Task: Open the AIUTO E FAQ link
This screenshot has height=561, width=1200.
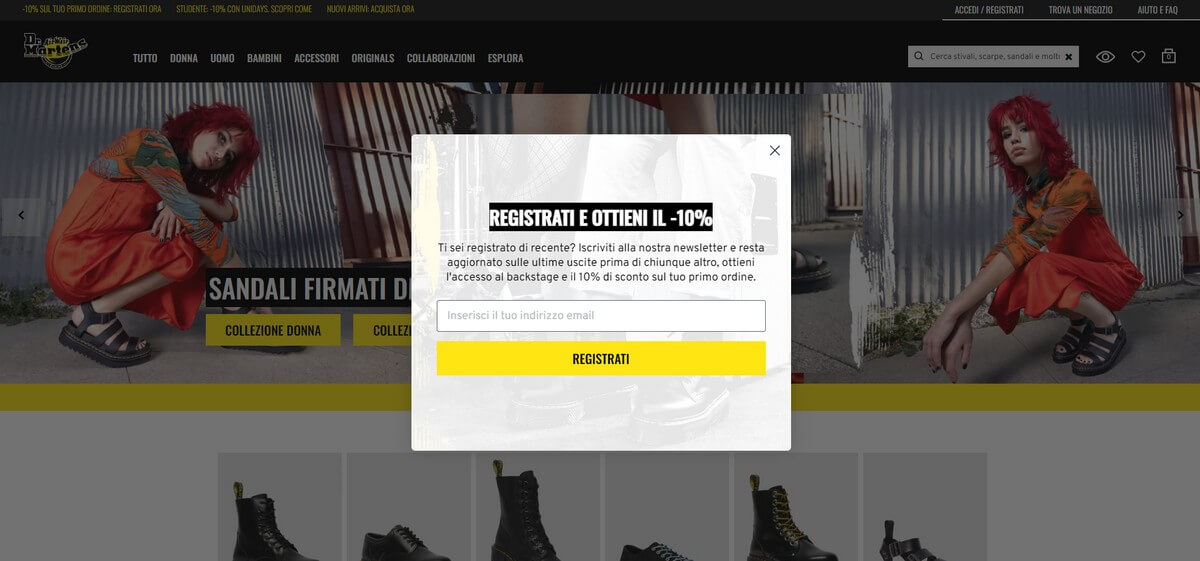Action: 1157,9
